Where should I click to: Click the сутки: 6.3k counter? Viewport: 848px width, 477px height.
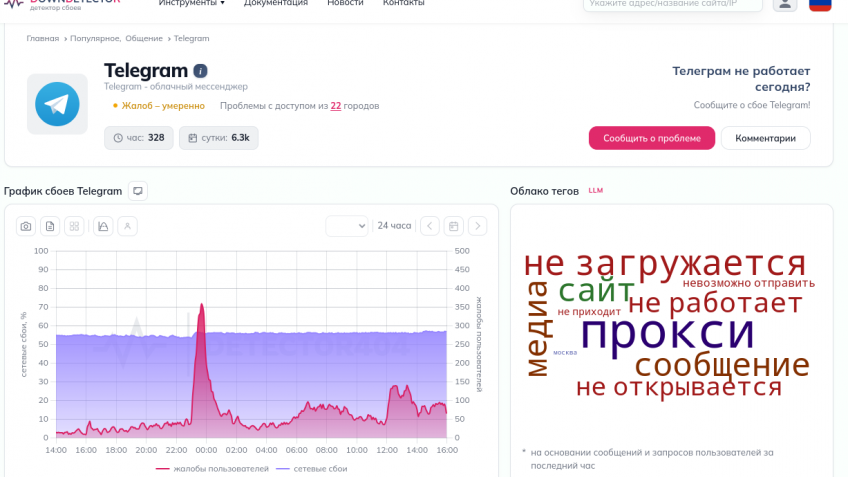[218, 138]
